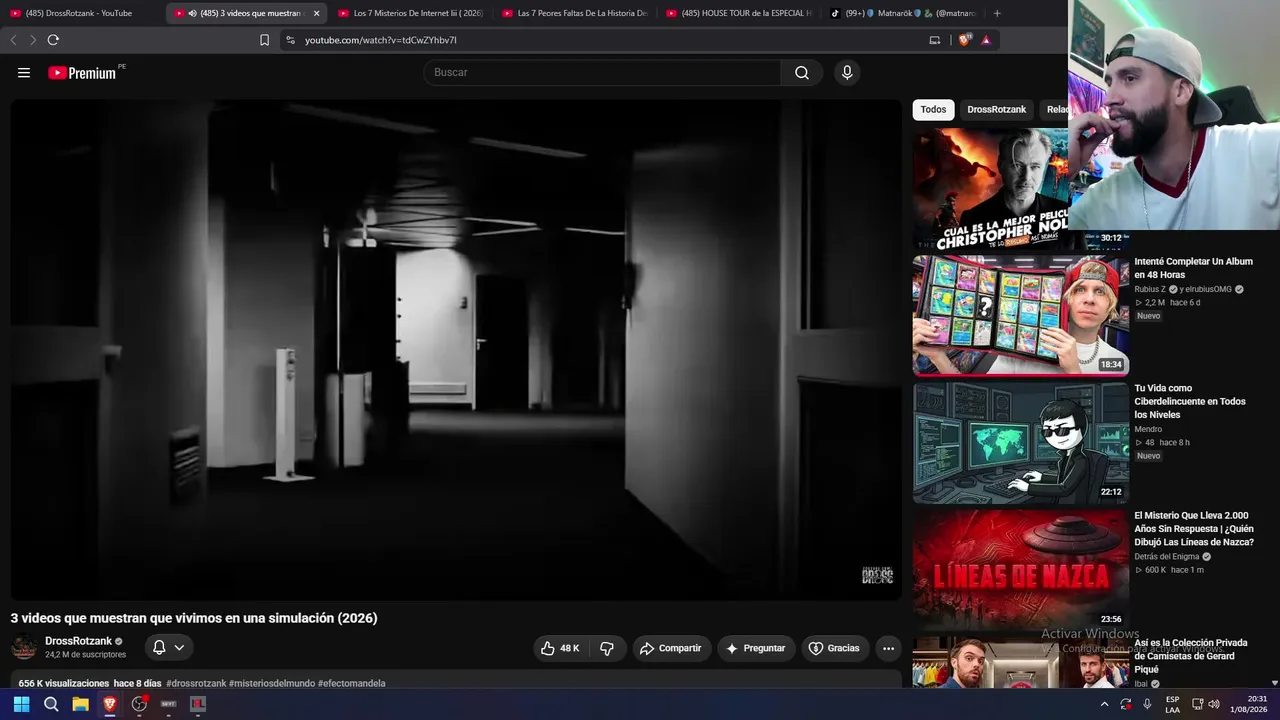The width and height of the screenshot is (1280, 720).
Task: Open the Brave browser taskbar icon
Action: (x=110, y=704)
